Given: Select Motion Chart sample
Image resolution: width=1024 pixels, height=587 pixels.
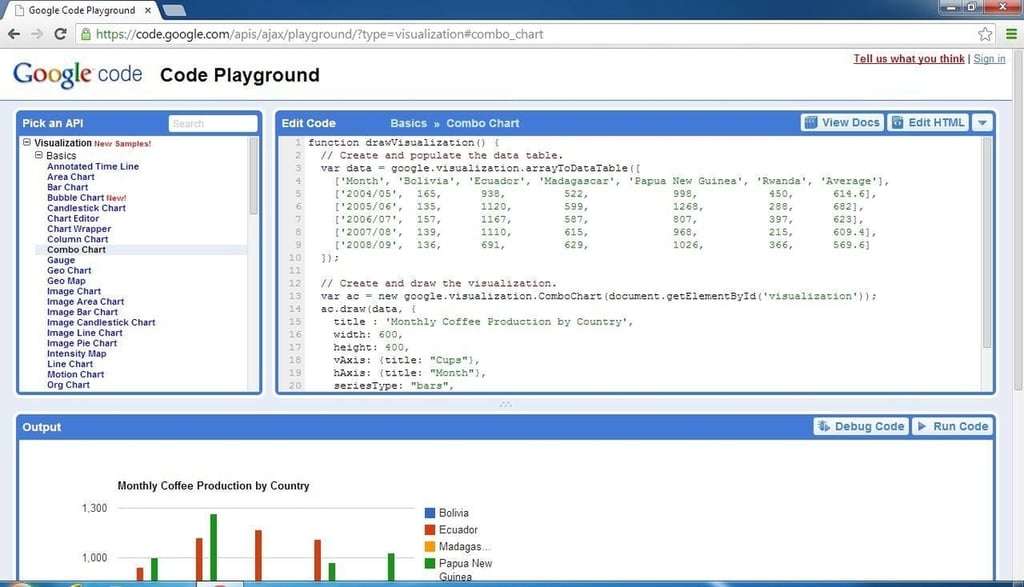Looking at the screenshot, I should click(75, 375).
